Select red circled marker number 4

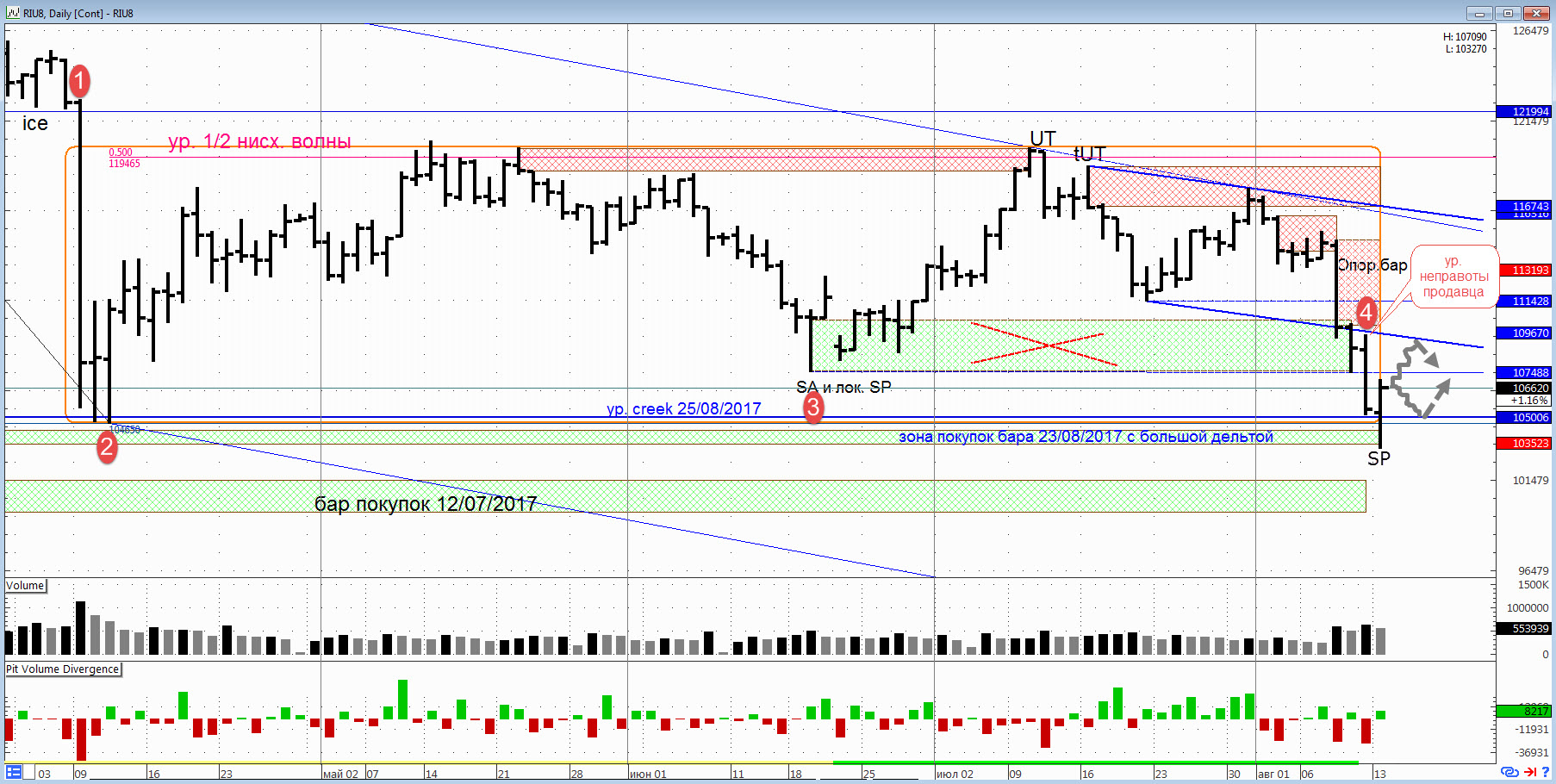1366,312
